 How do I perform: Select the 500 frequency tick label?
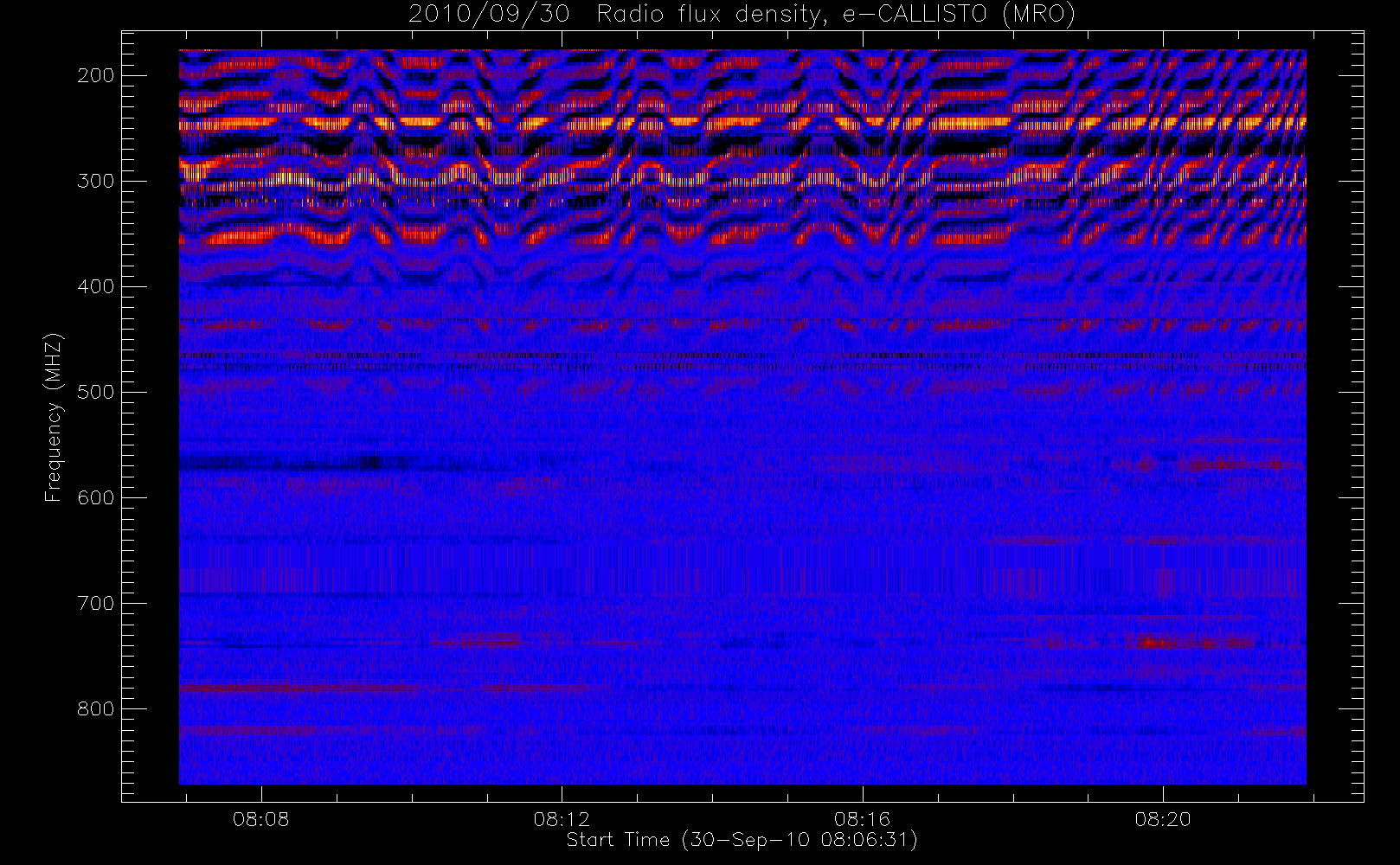pos(96,392)
